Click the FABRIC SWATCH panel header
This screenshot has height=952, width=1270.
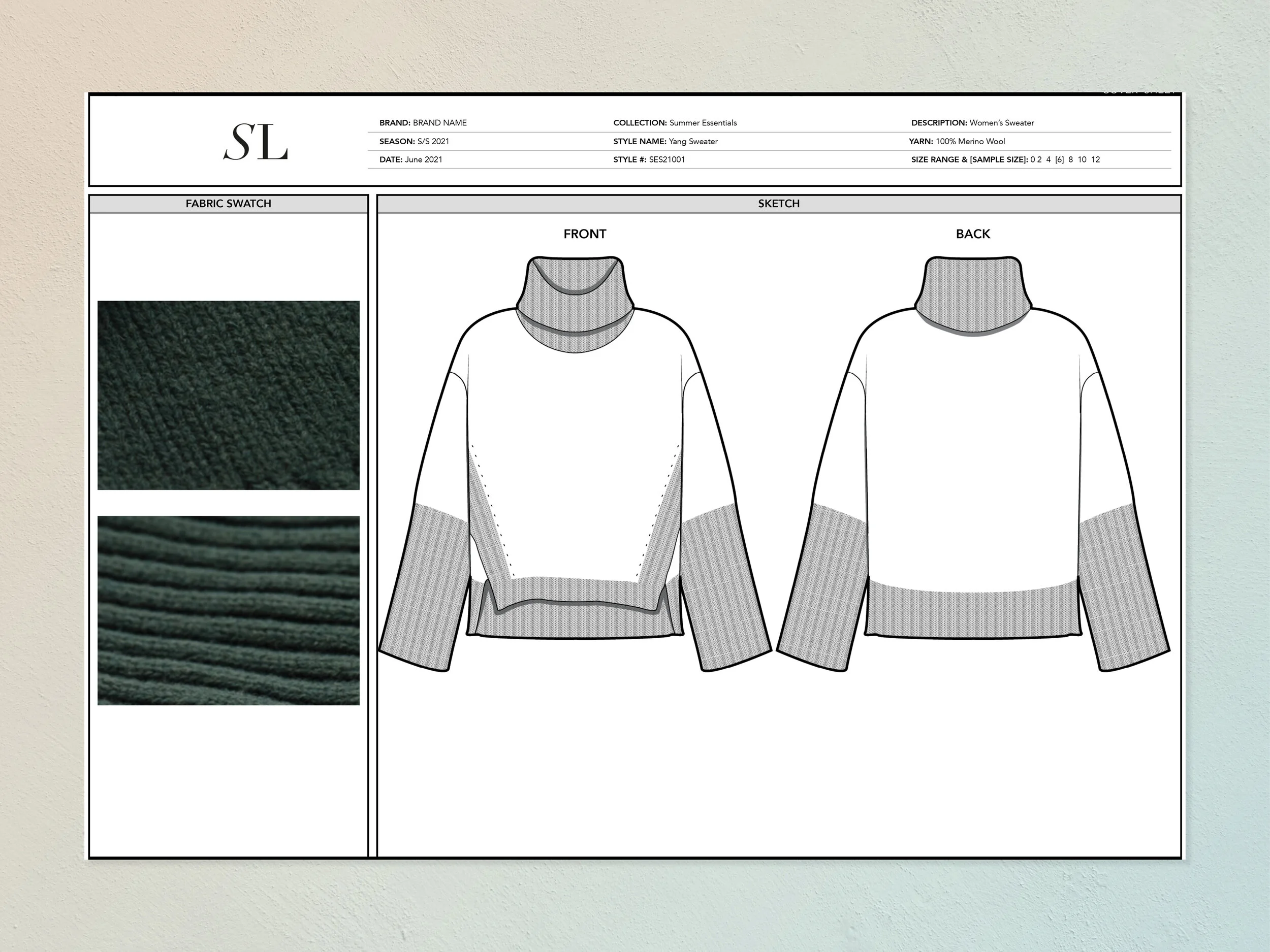(x=229, y=204)
